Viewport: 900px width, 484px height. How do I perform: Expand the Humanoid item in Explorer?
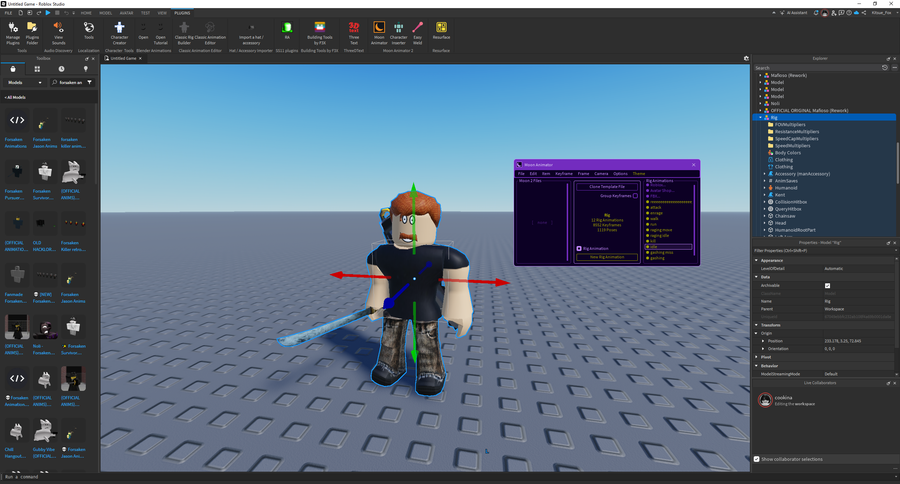[x=765, y=188]
